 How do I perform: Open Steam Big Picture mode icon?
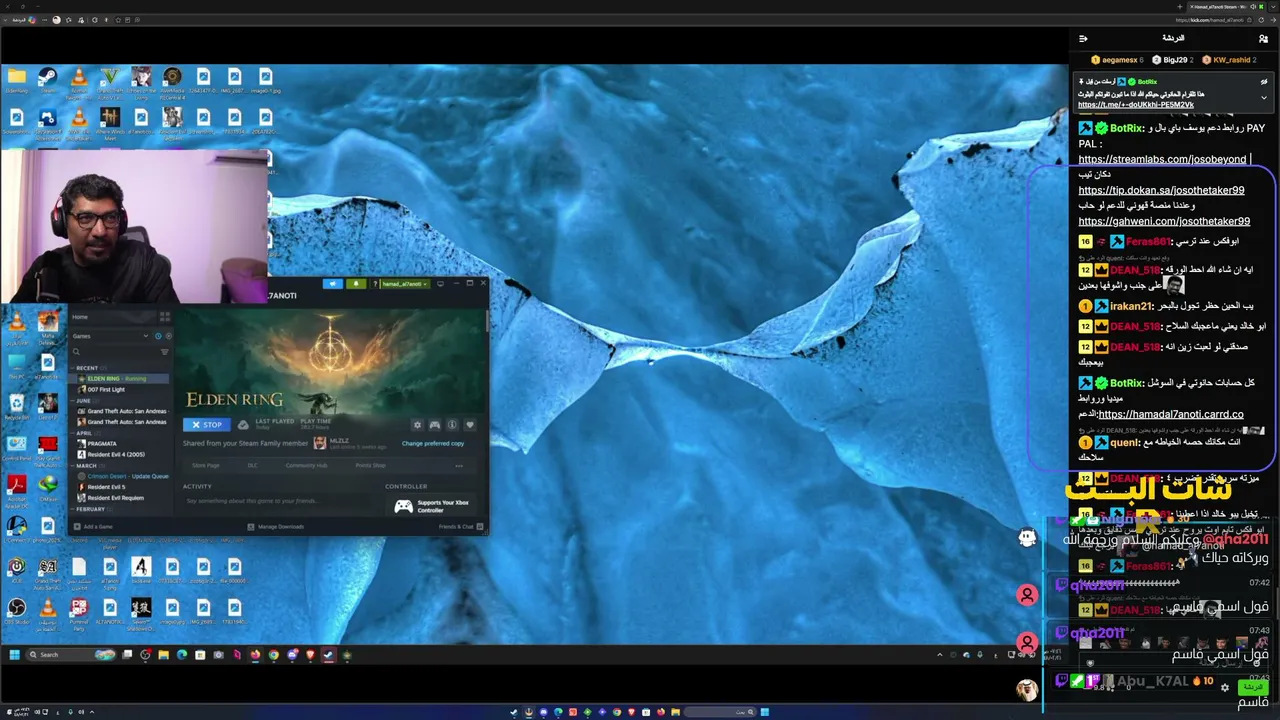tap(440, 284)
